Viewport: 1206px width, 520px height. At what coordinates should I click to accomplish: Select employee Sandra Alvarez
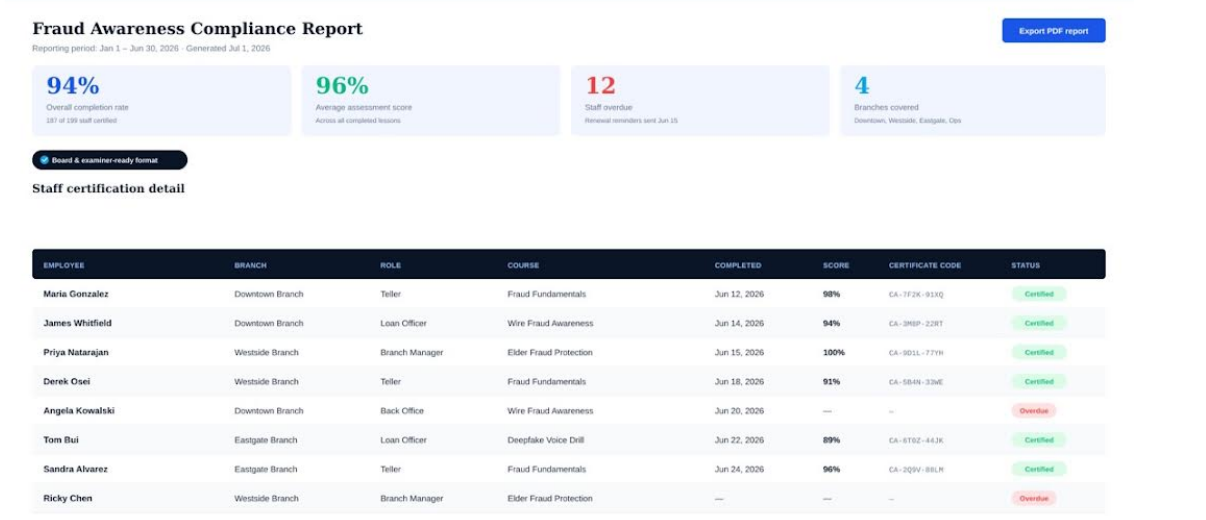pyautogui.click(x=78, y=468)
